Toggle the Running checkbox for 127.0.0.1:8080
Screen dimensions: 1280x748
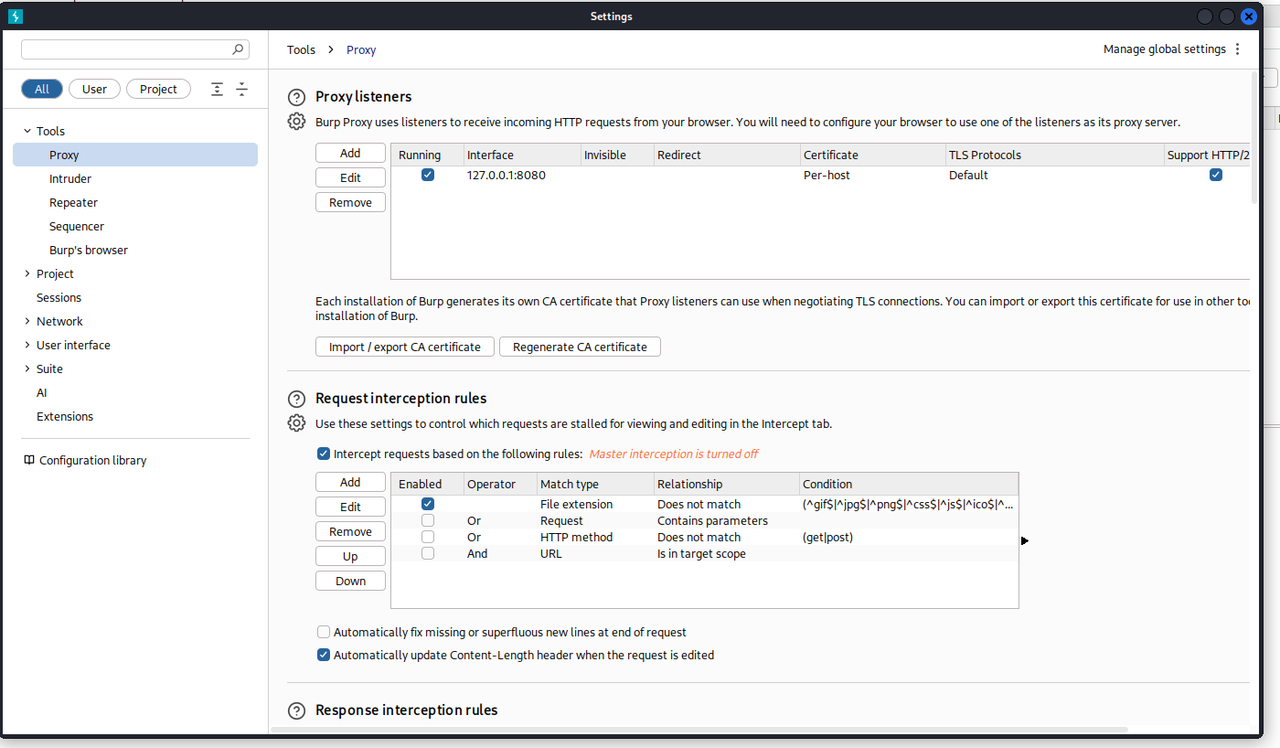click(428, 175)
